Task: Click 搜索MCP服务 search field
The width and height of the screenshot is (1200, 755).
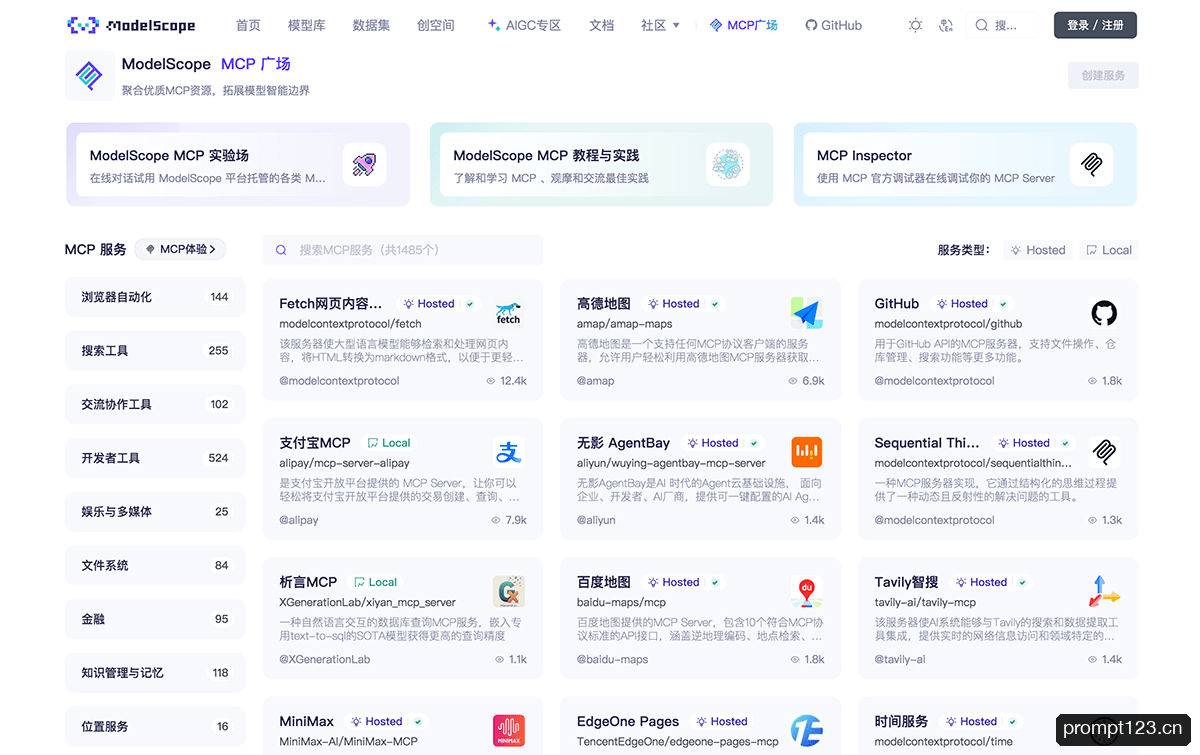Action: tap(403, 250)
